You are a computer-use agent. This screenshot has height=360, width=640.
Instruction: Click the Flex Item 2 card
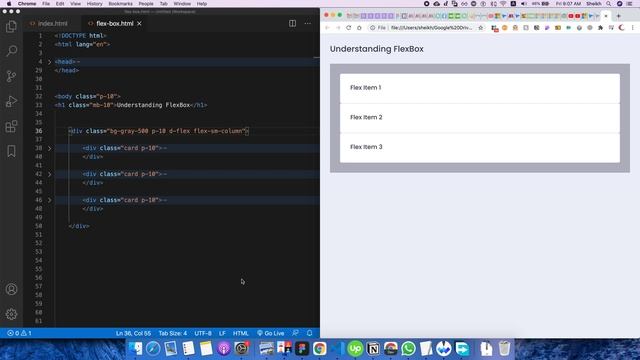click(x=480, y=118)
